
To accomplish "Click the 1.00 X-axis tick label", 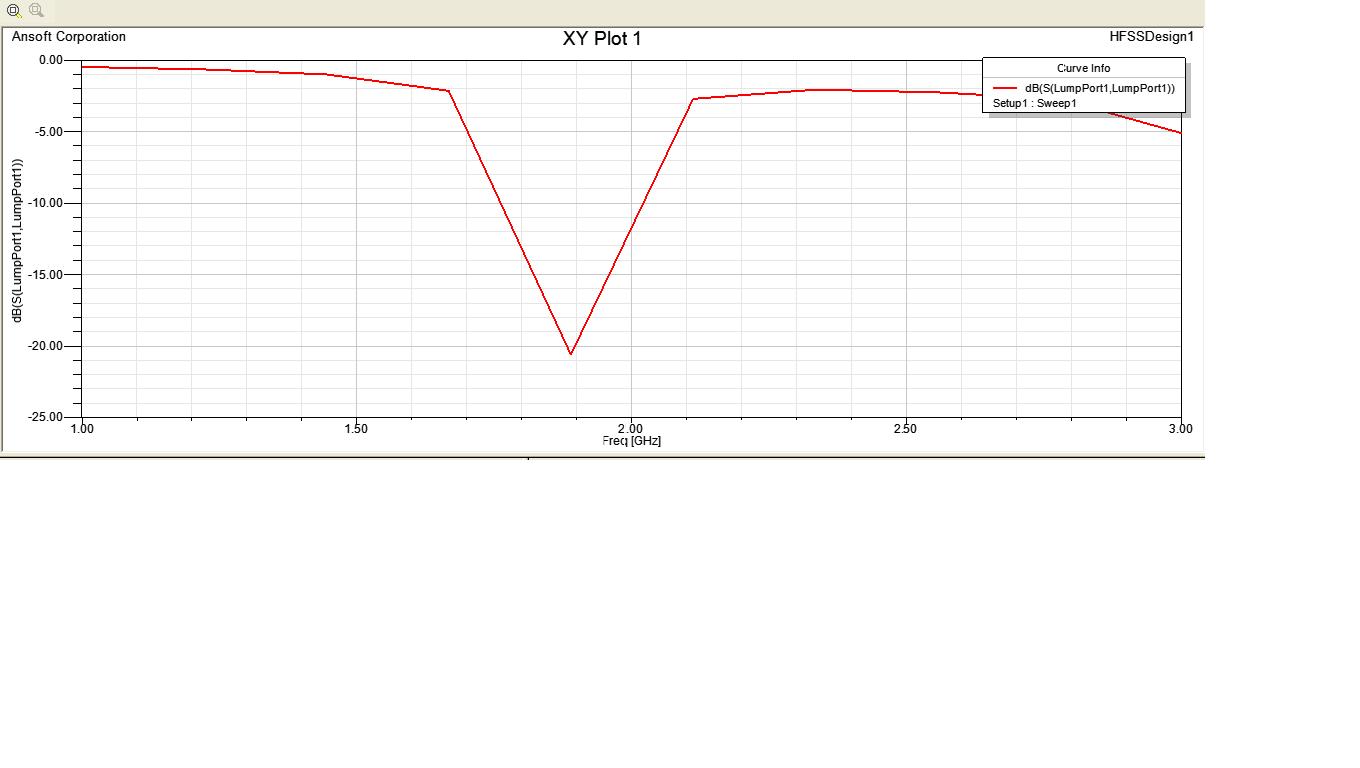I will click(x=82, y=429).
